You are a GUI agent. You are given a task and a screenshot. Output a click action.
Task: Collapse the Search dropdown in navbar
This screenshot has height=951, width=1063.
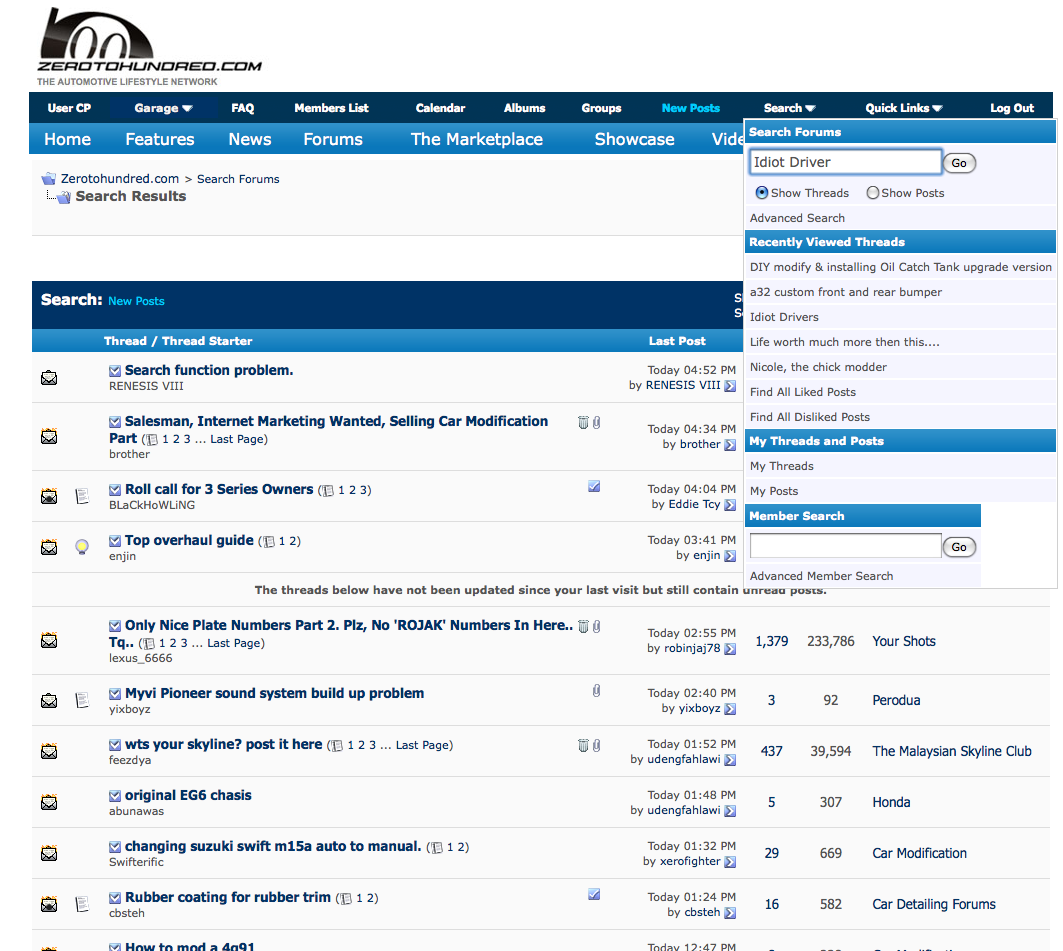pyautogui.click(x=789, y=108)
